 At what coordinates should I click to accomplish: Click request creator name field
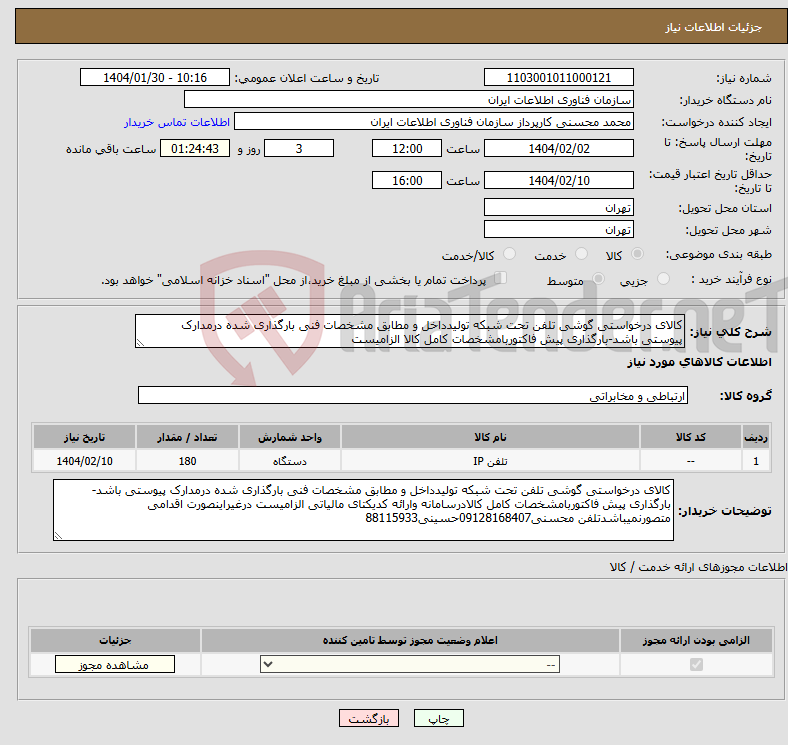tap(434, 122)
